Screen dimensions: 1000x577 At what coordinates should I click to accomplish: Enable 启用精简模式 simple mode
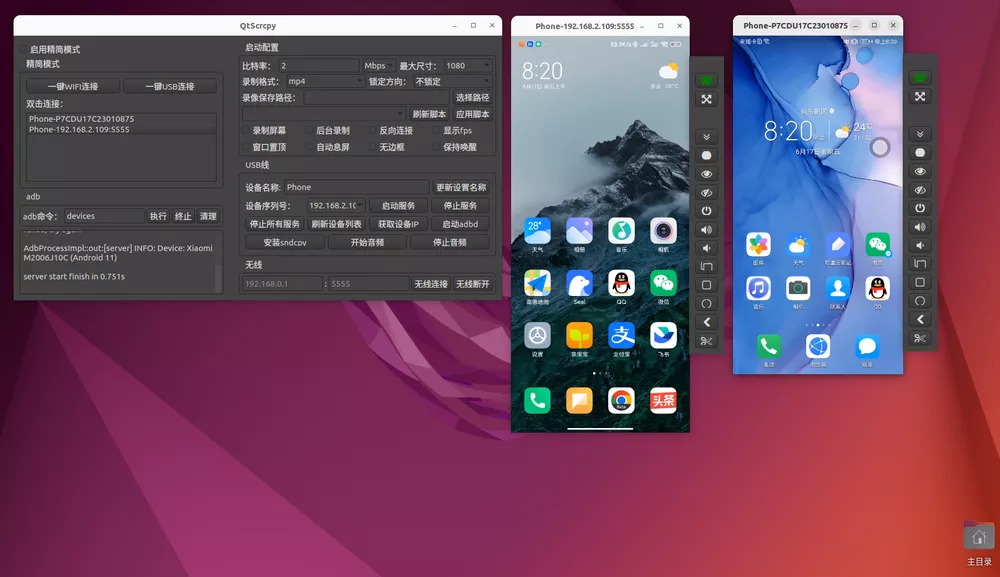(22, 48)
